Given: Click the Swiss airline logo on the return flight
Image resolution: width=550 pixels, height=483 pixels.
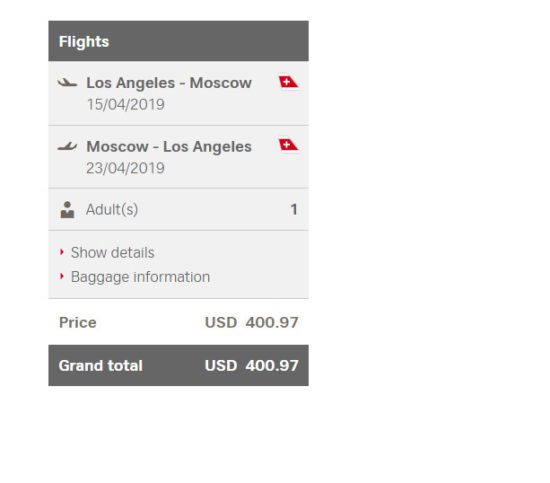Looking at the screenshot, I should click(x=288, y=145).
